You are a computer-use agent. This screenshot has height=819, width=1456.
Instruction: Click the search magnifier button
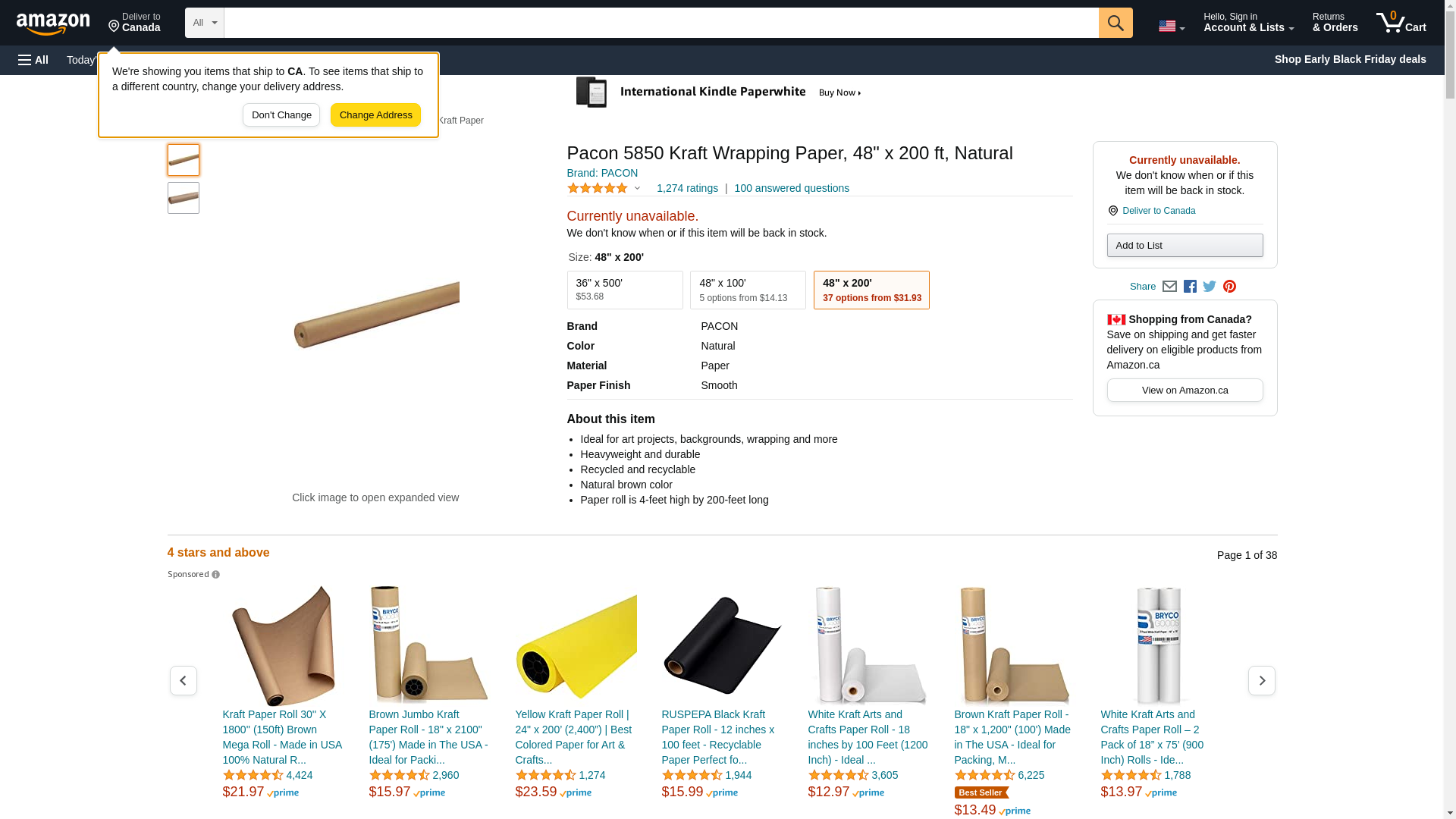tap(1115, 23)
